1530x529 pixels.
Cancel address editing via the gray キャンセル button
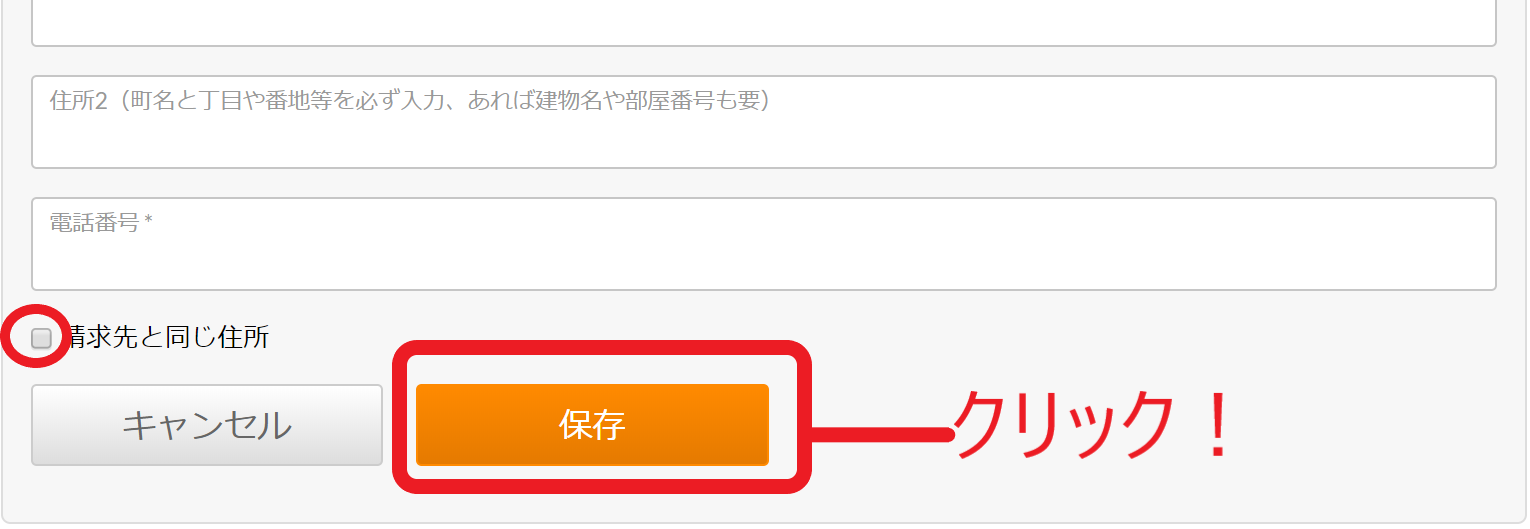click(207, 425)
